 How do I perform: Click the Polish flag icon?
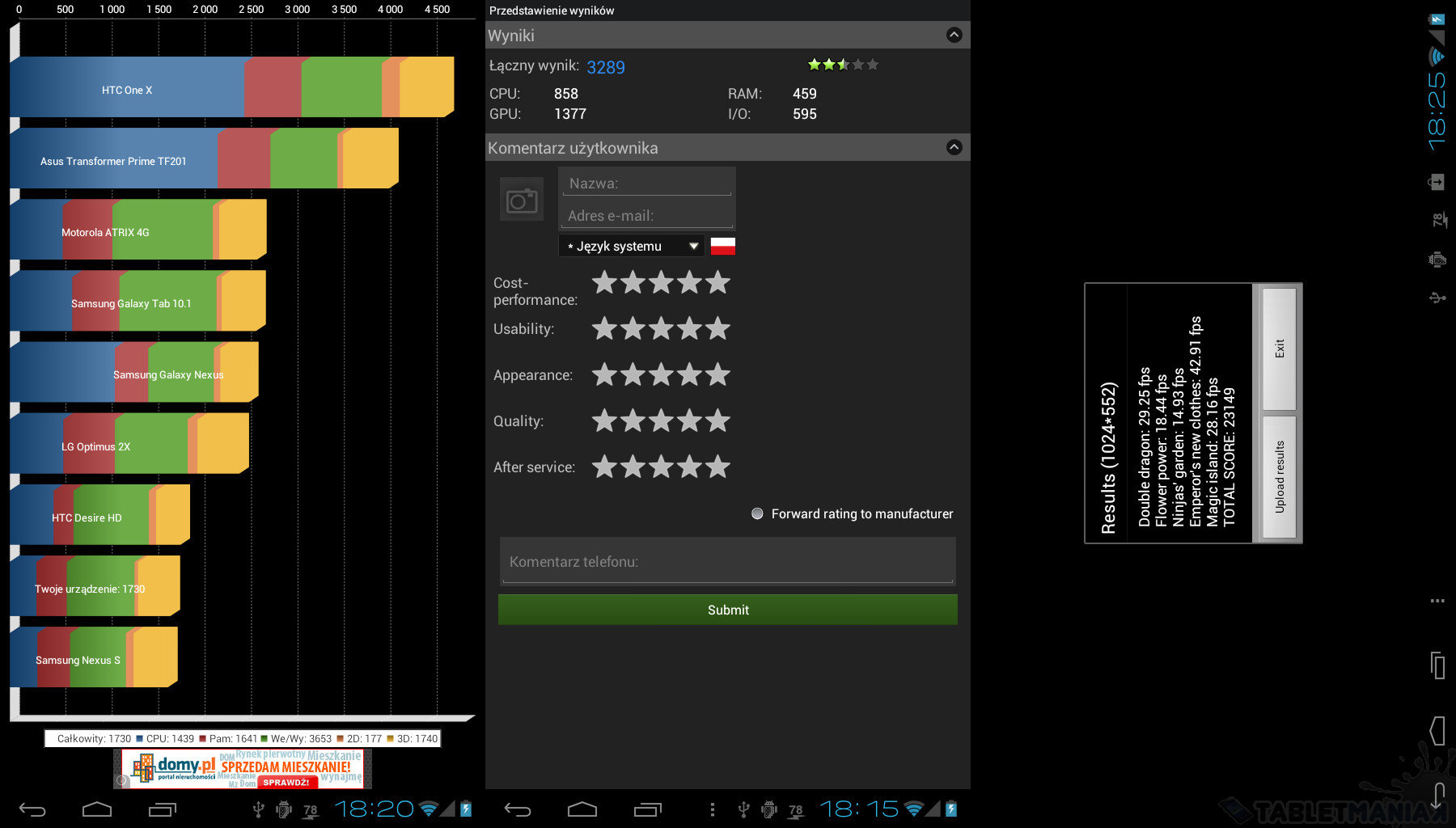(722, 246)
